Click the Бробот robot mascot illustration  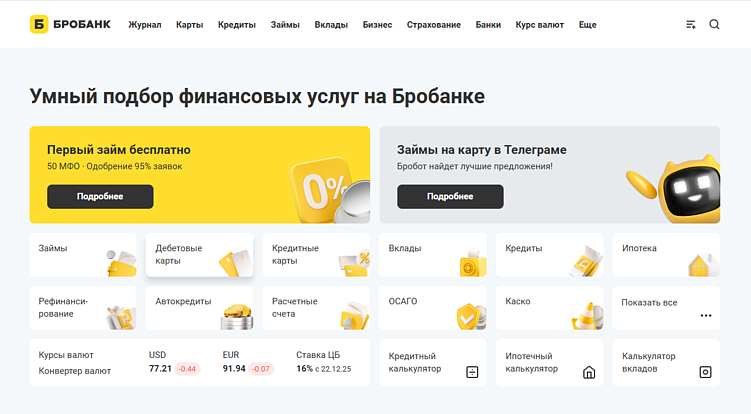[x=673, y=189]
